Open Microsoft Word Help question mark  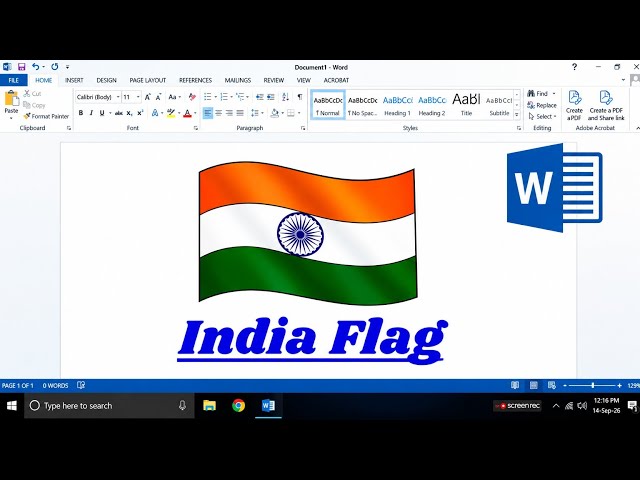tap(574, 67)
